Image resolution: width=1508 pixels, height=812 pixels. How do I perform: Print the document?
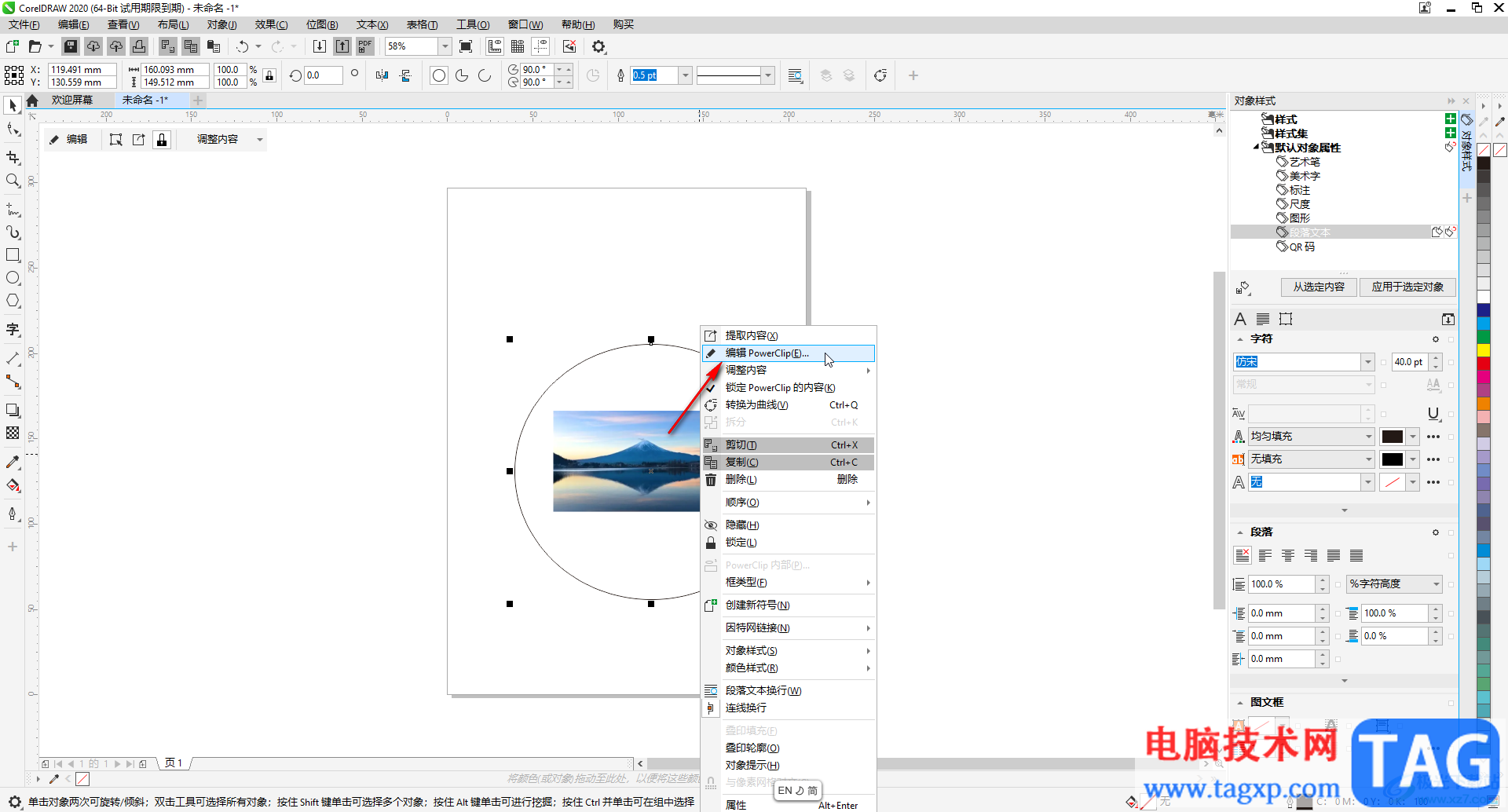pyautogui.click(x=139, y=46)
